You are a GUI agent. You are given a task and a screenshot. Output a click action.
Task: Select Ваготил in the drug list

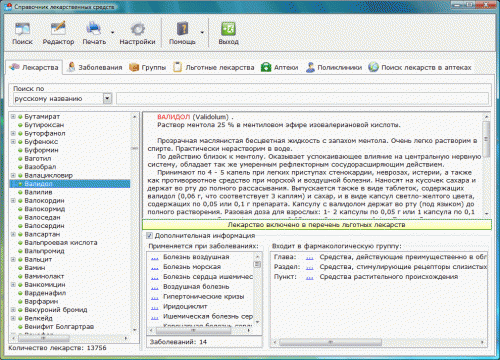38,159
